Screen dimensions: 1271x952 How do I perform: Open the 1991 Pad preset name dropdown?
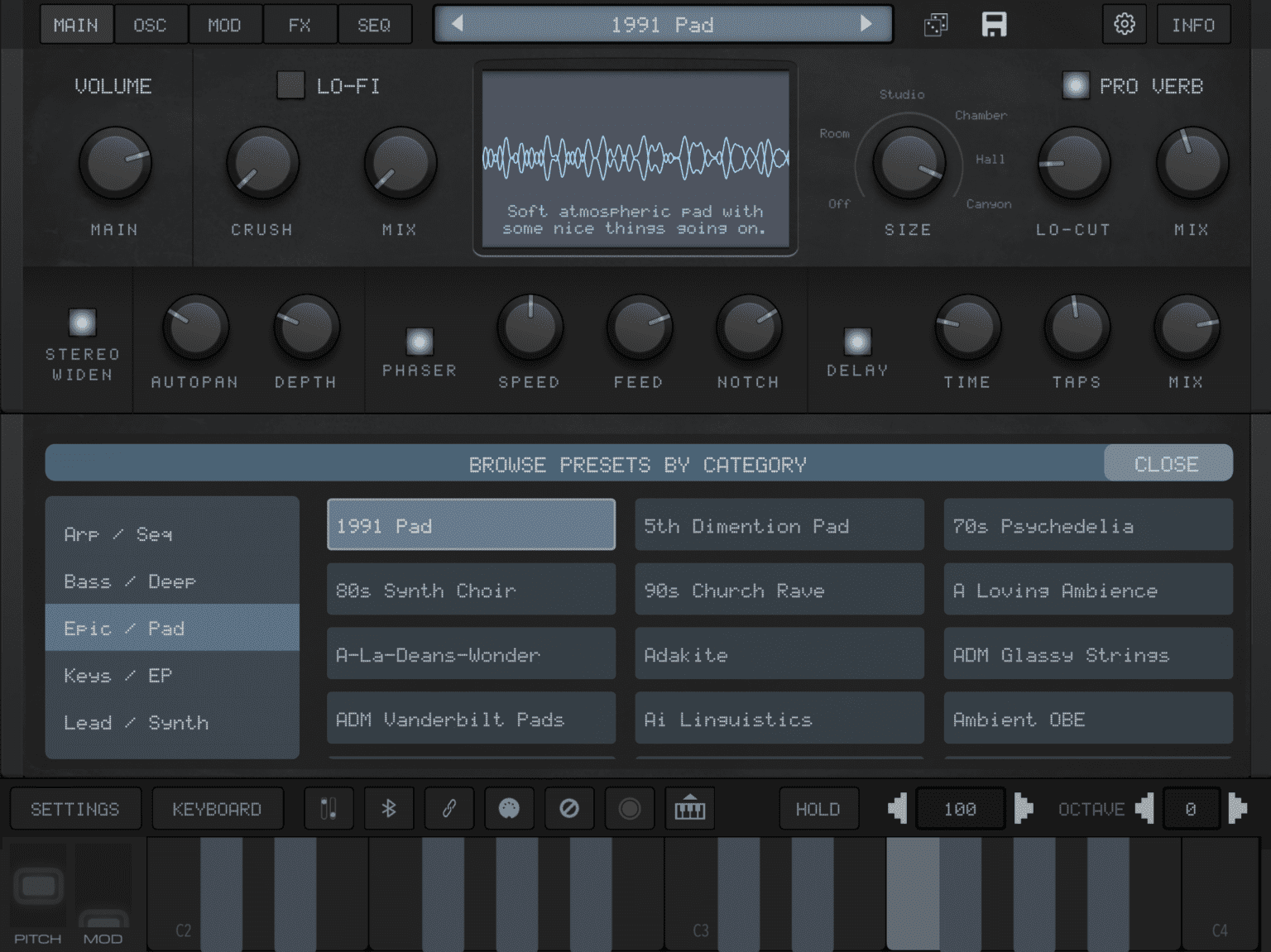pos(663,24)
